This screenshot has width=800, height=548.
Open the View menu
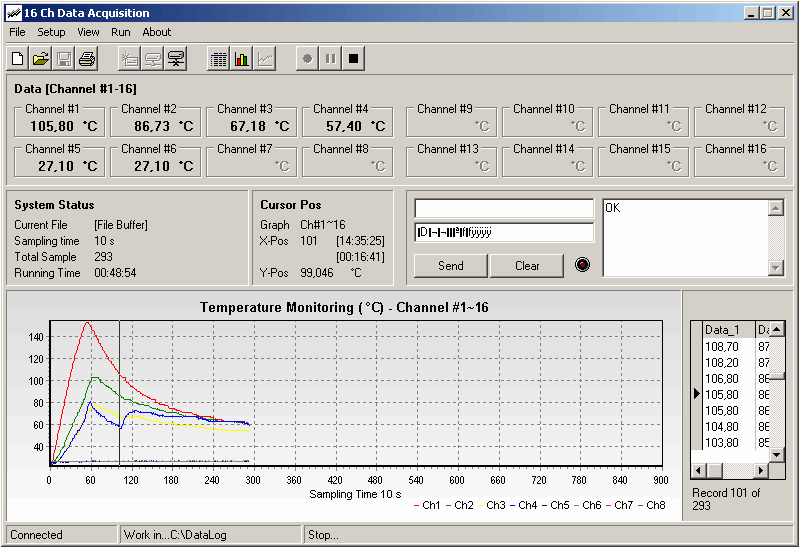coord(88,32)
